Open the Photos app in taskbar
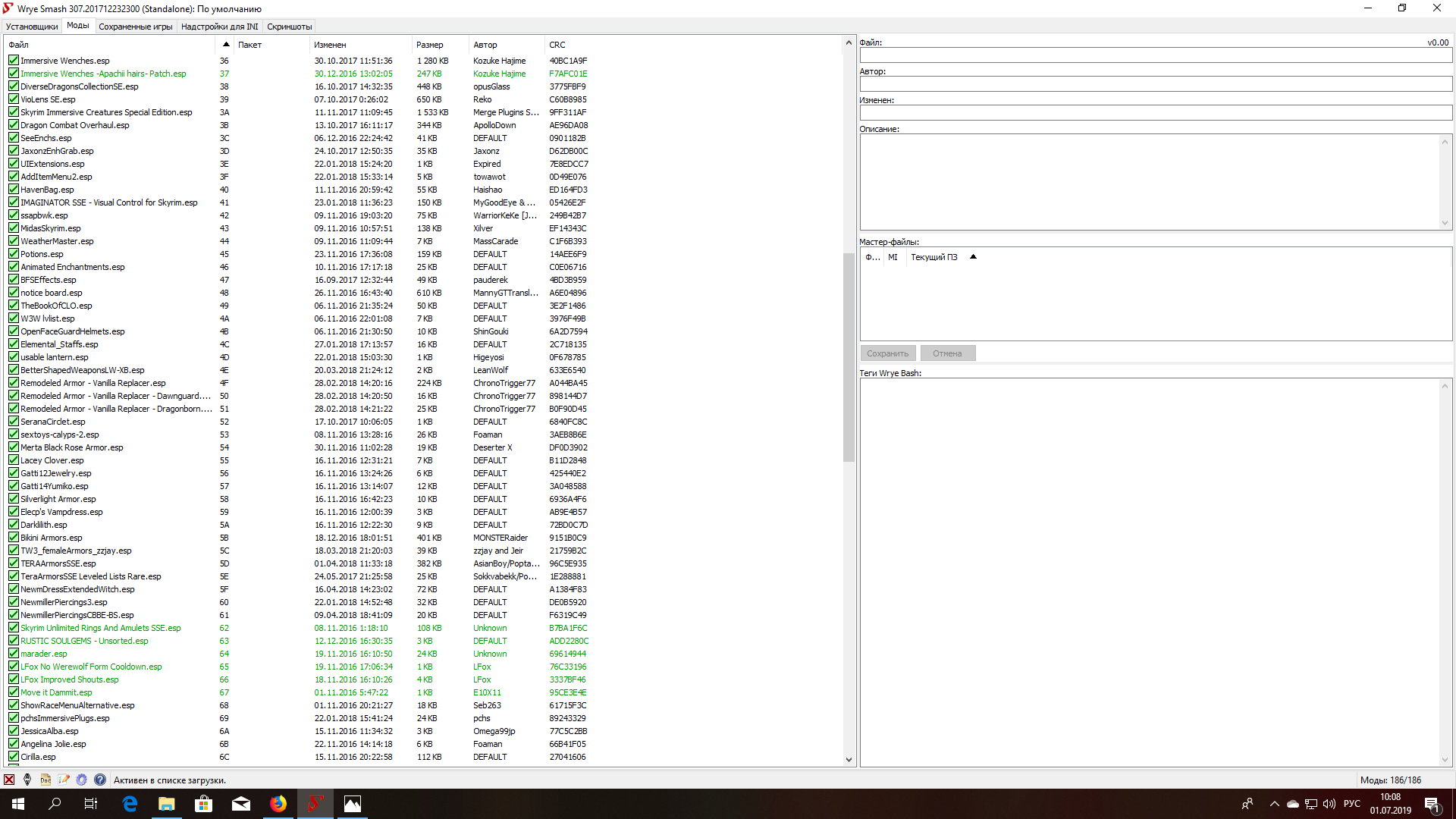1456x819 pixels. point(353,804)
